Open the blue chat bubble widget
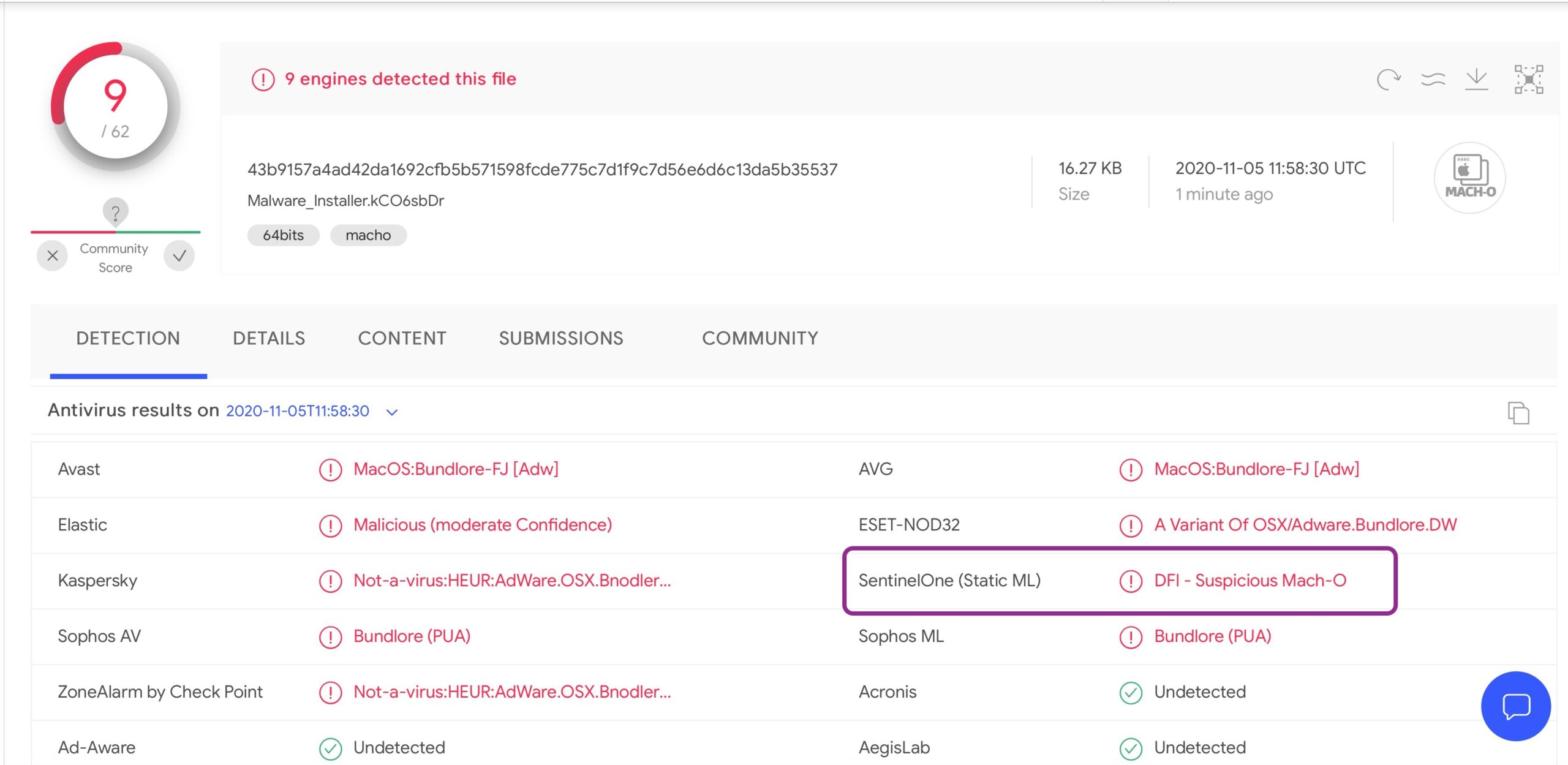Image resolution: width=1568 pixels, height=765 pixels. pyautogui.click(x=1515, y=706)
